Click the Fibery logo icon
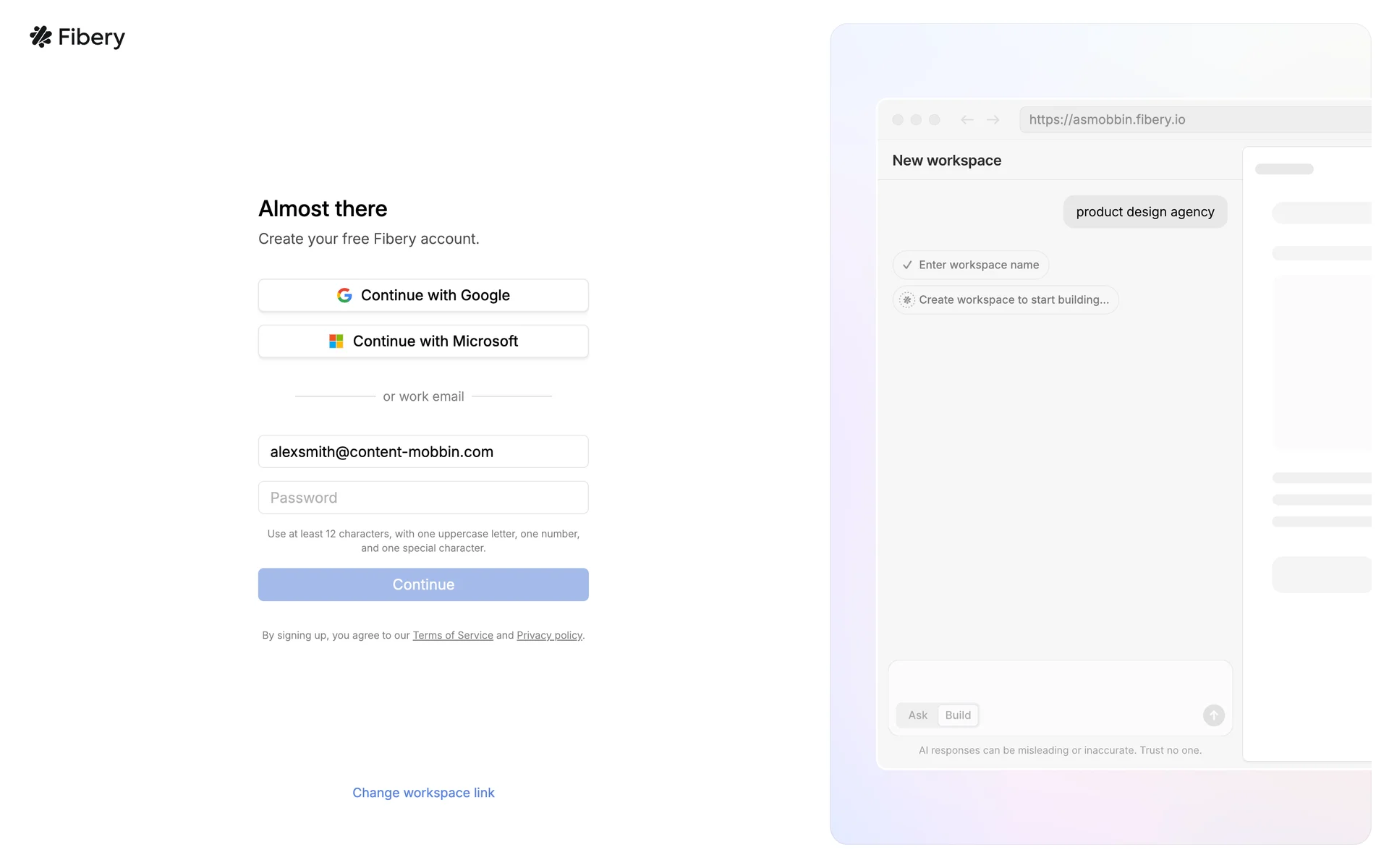 point(41,37)
